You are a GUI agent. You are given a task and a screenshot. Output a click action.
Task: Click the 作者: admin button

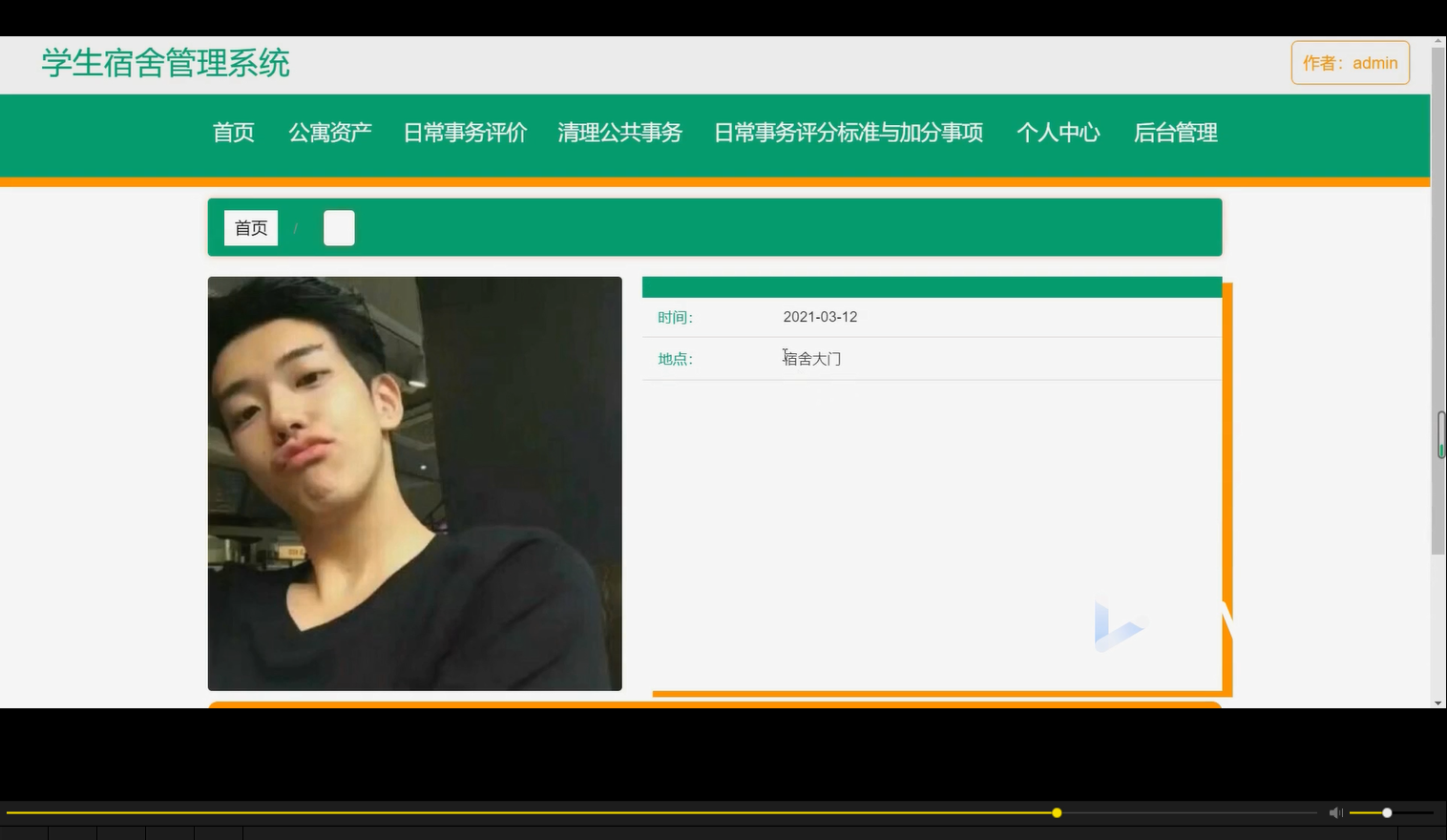coord(1350,62)
